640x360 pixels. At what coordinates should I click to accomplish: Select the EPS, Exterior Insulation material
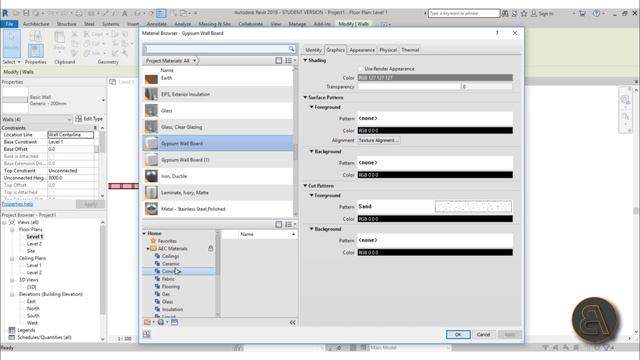(218, 94)
